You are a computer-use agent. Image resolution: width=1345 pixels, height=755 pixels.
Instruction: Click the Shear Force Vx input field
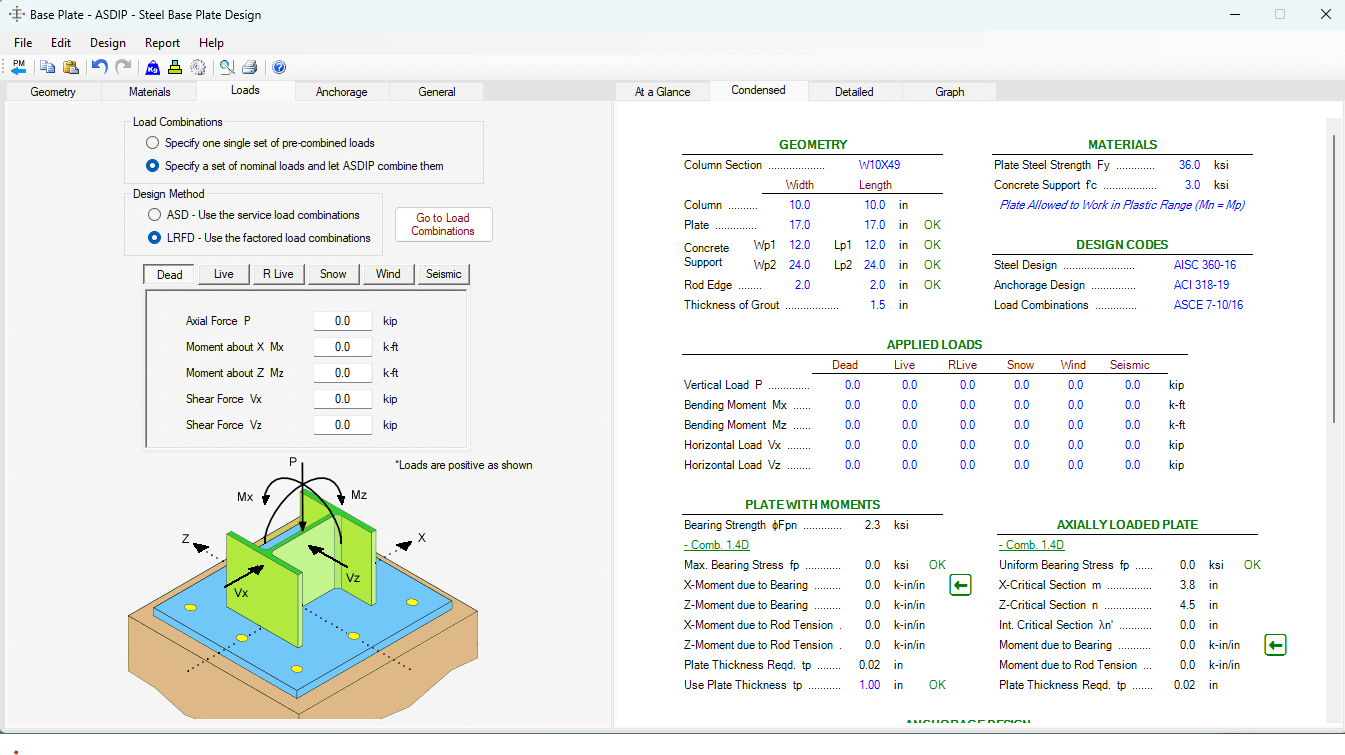pyautogui.click(x=342, y=399)
